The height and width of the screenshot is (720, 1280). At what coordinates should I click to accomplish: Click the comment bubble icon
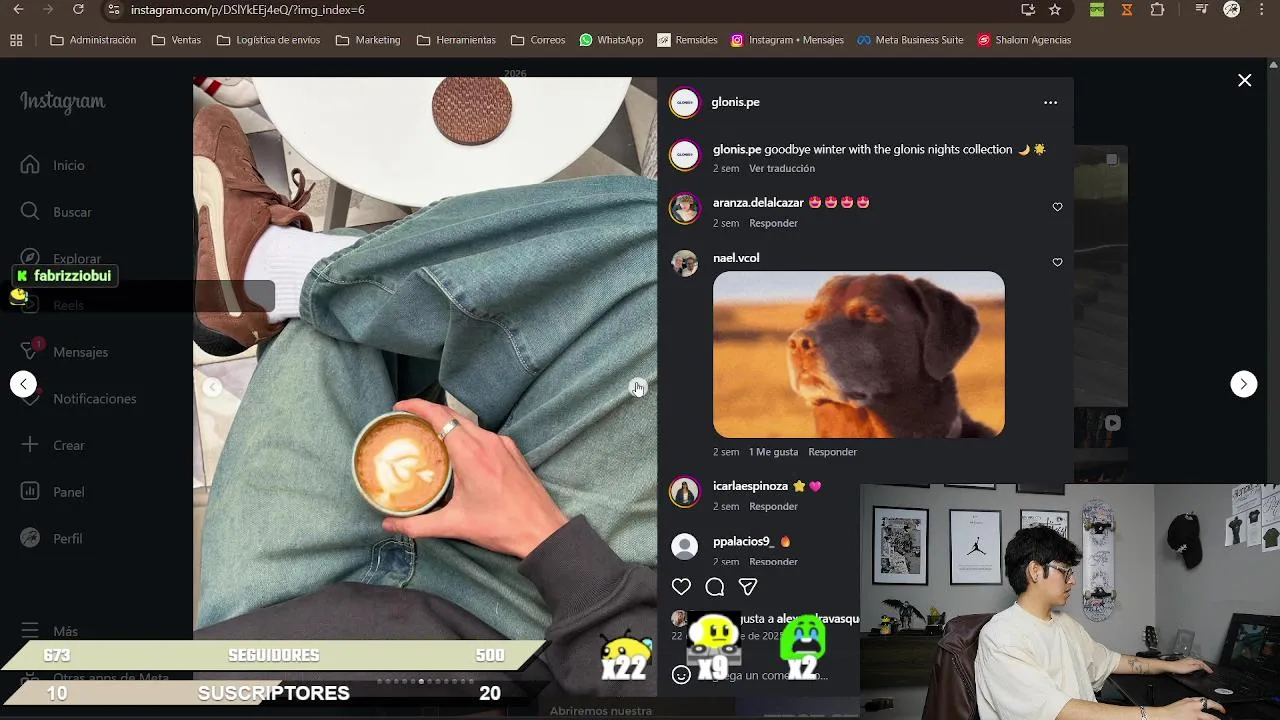click(714, 587)
